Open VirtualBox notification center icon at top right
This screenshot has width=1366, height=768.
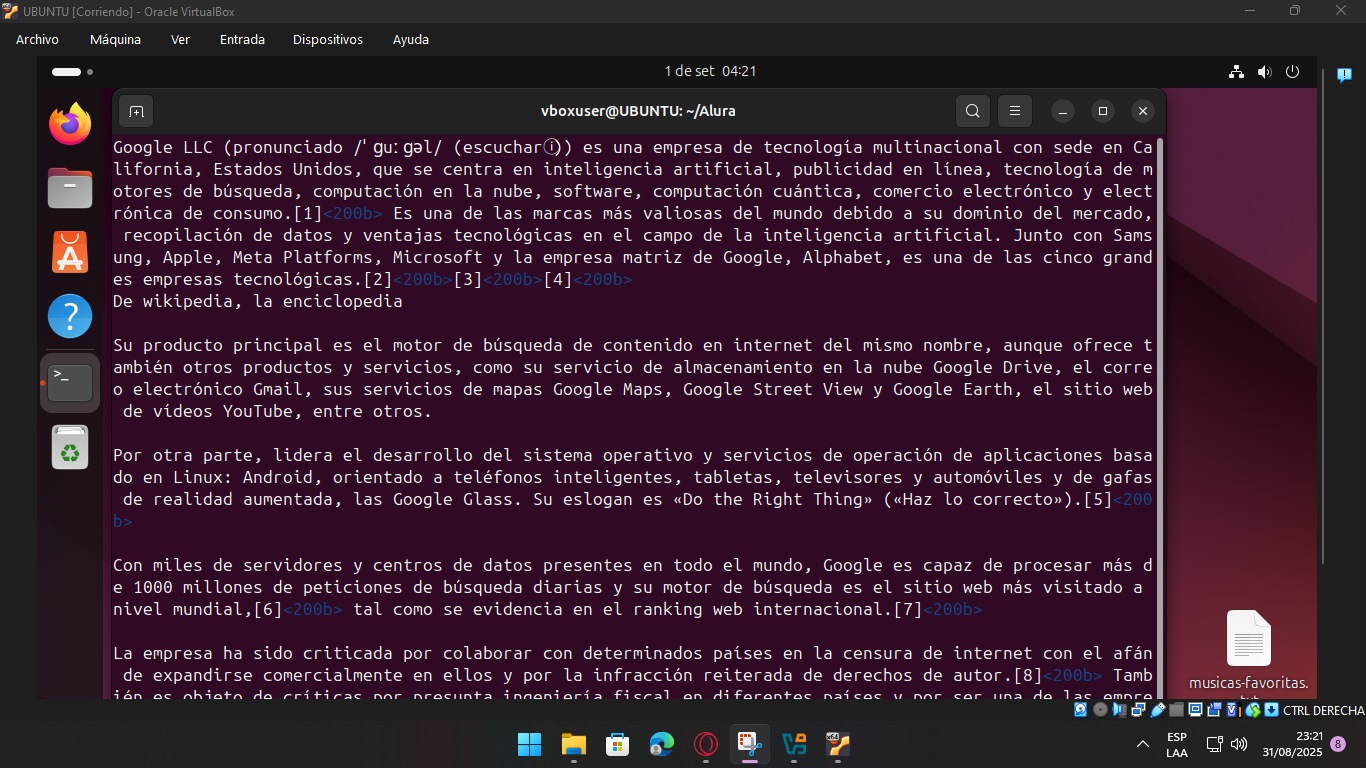coord(1344,75)
